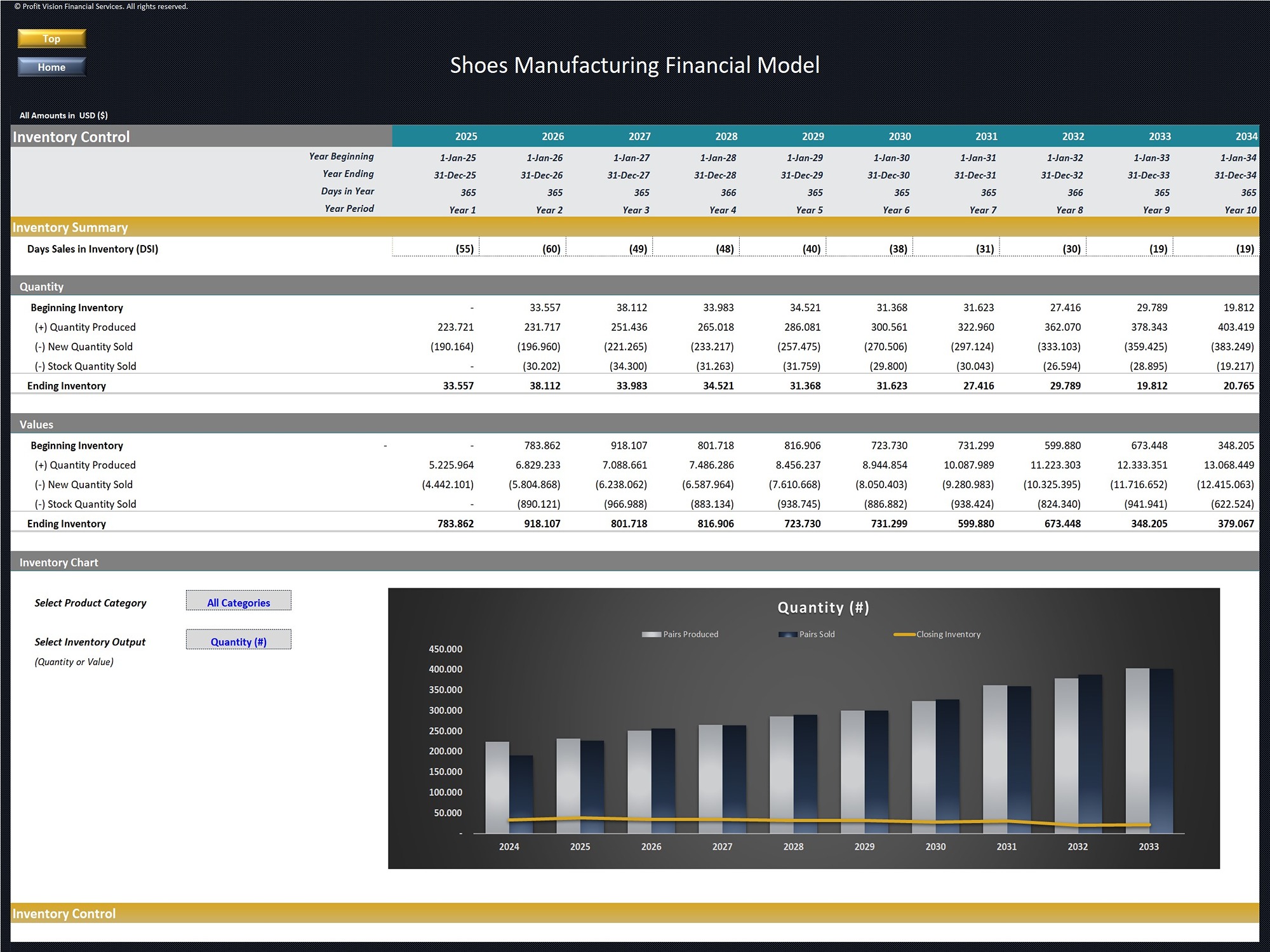
Task: Select the Ending Inventory value for 2034
Action: [x=1234, y=524]
